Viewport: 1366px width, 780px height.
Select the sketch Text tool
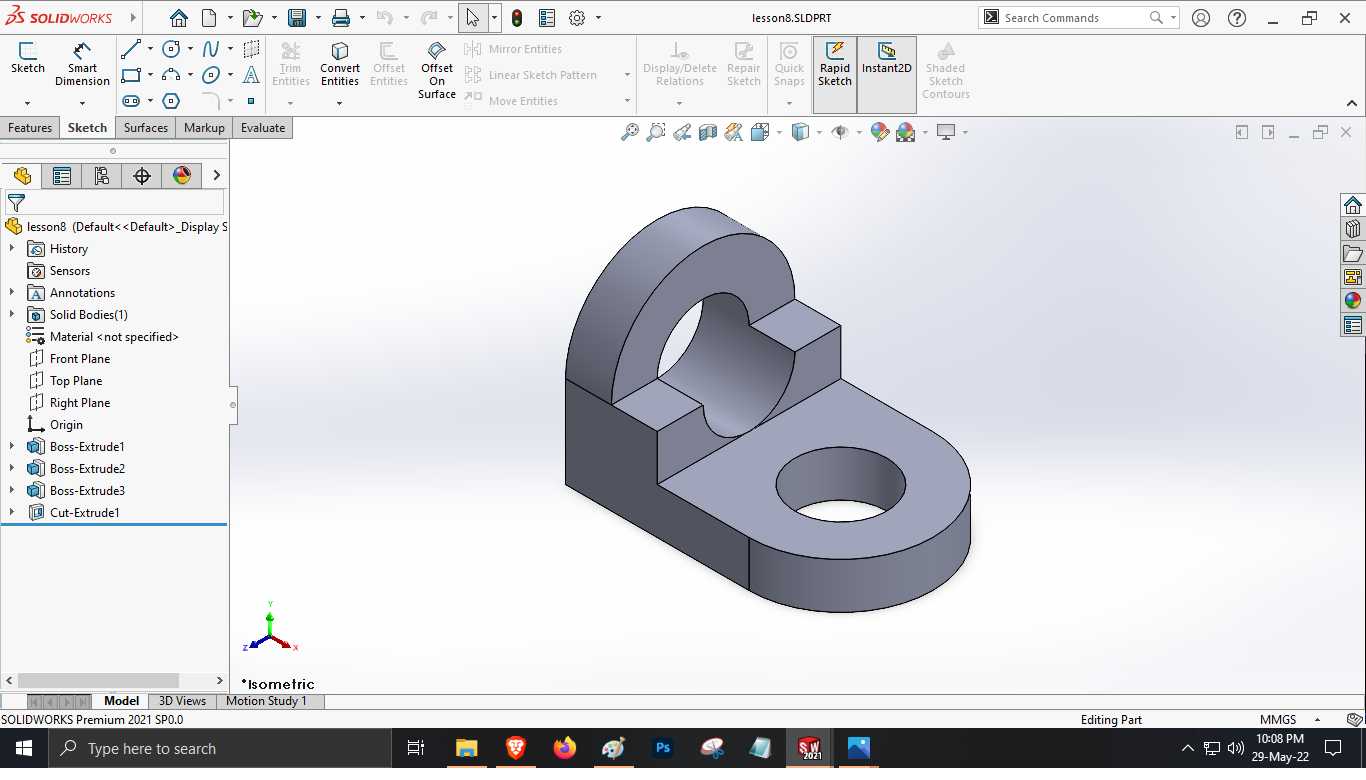pos(251,75)
